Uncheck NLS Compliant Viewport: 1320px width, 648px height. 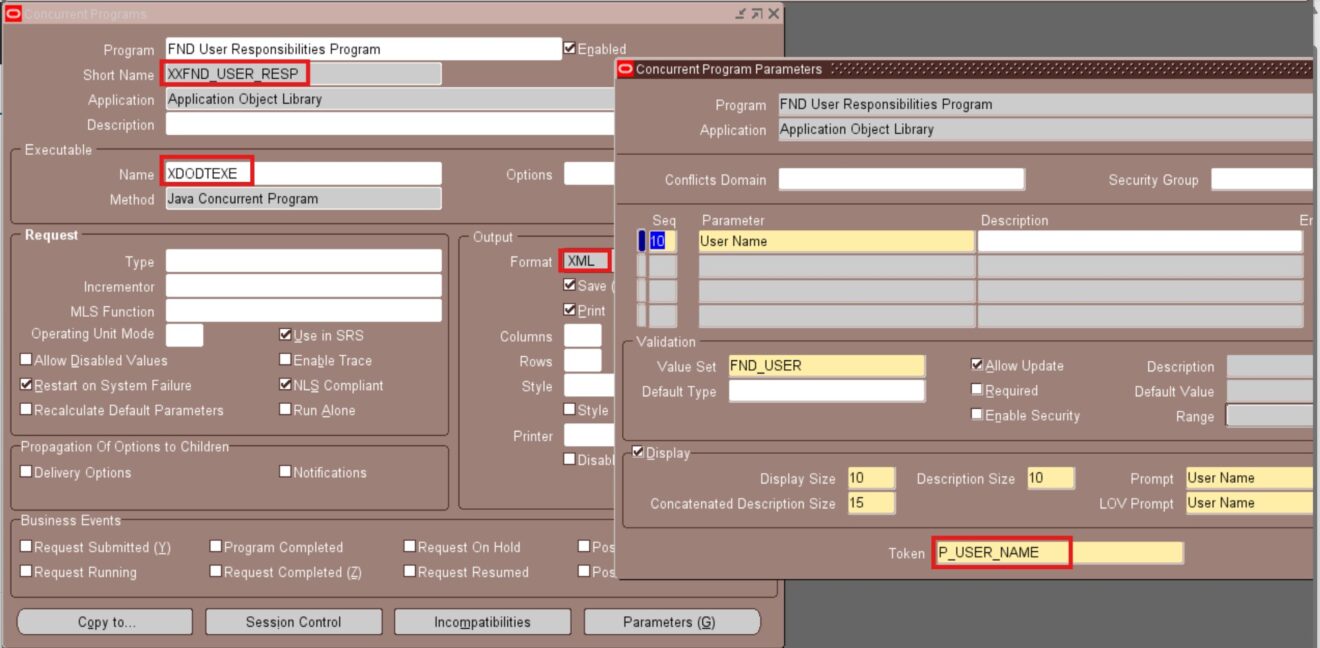point(285,385)
